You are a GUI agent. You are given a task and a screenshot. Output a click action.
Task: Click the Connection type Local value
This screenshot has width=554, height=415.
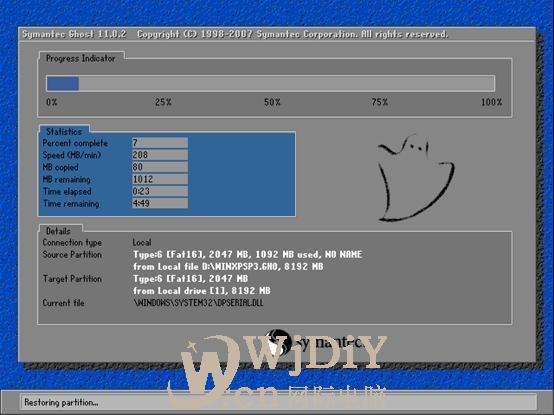[142, 242]
